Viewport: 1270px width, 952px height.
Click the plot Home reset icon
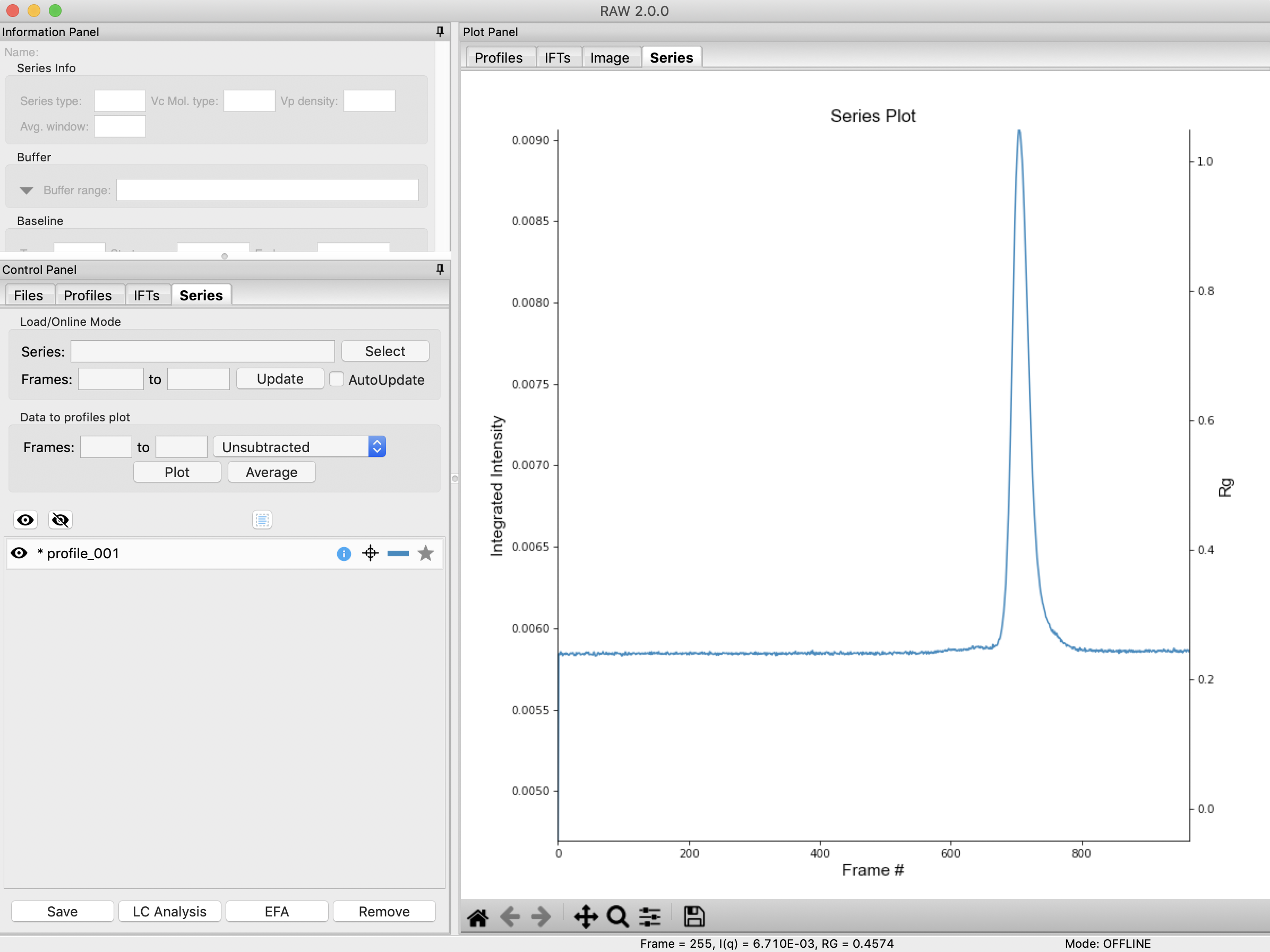pos(477,916)
